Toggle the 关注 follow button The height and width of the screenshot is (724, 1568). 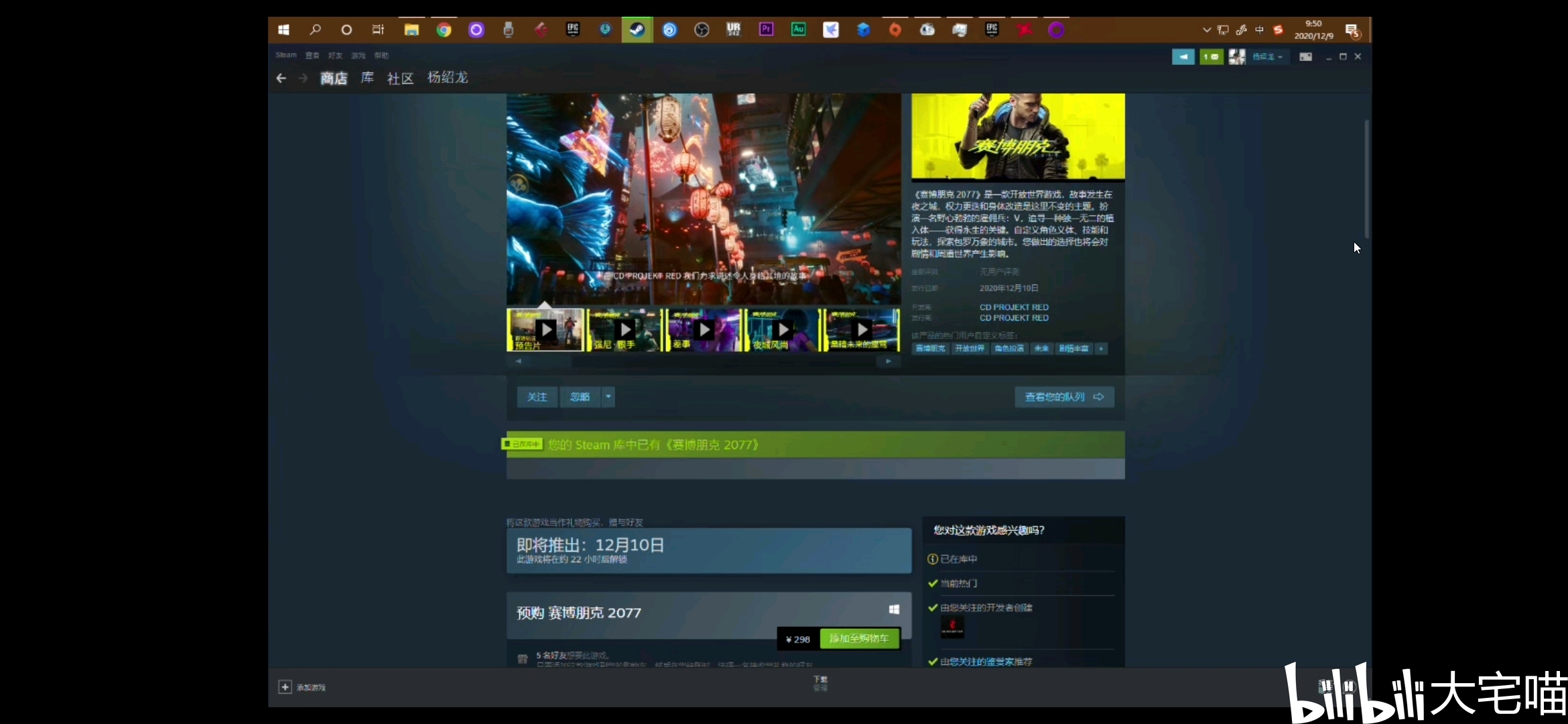(537, 397)
